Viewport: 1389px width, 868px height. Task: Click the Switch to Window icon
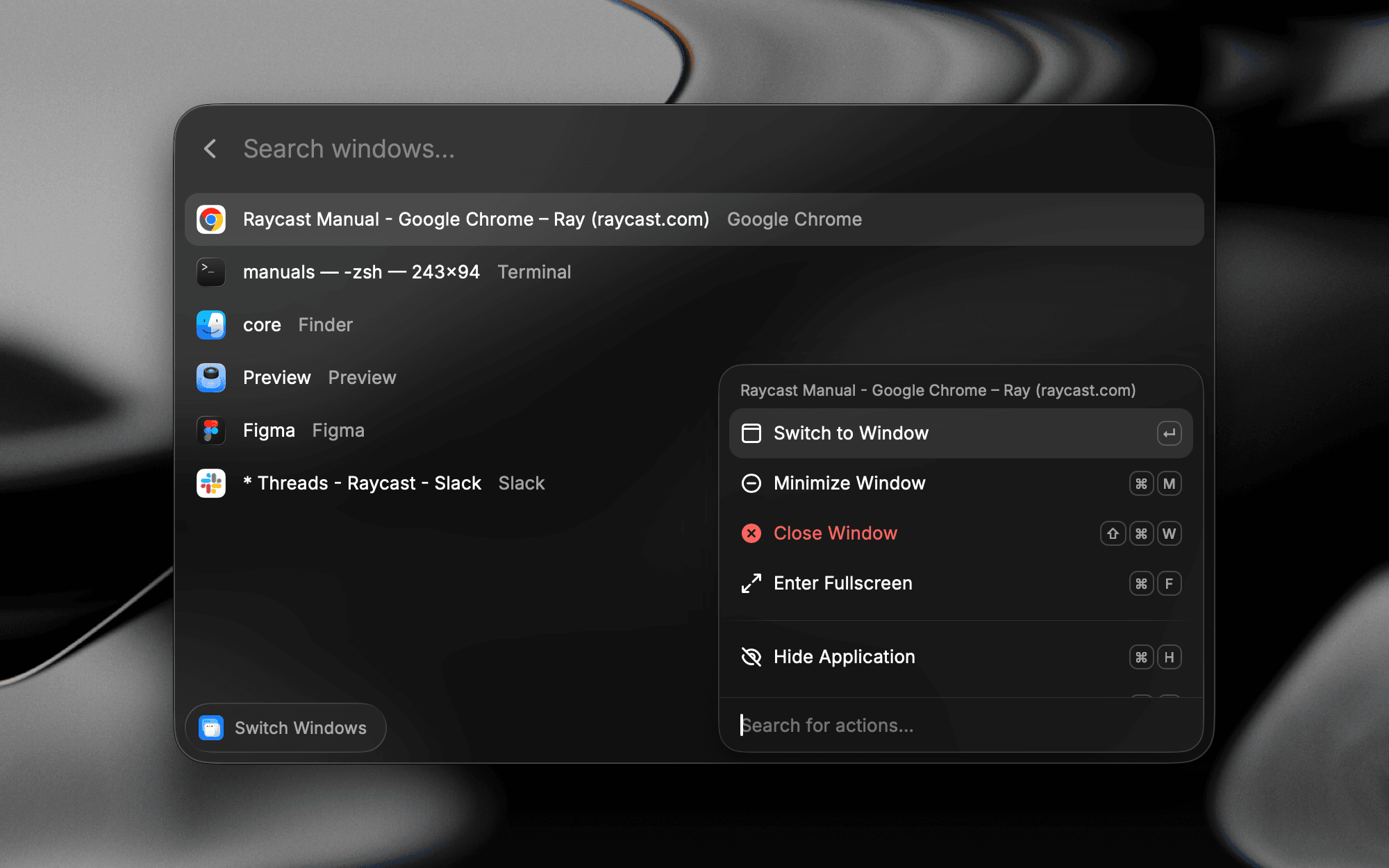(751, 433)
